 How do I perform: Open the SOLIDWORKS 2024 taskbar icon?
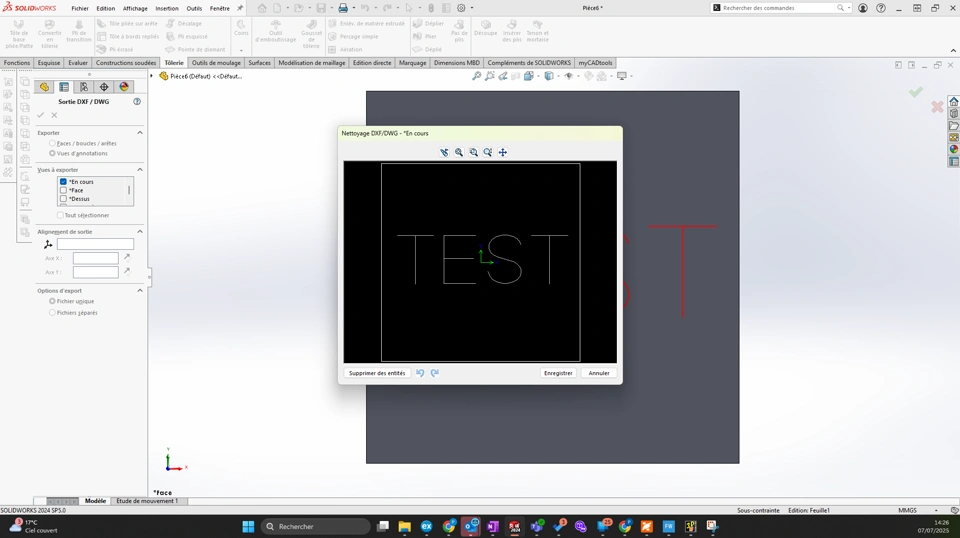pos(514,526)
